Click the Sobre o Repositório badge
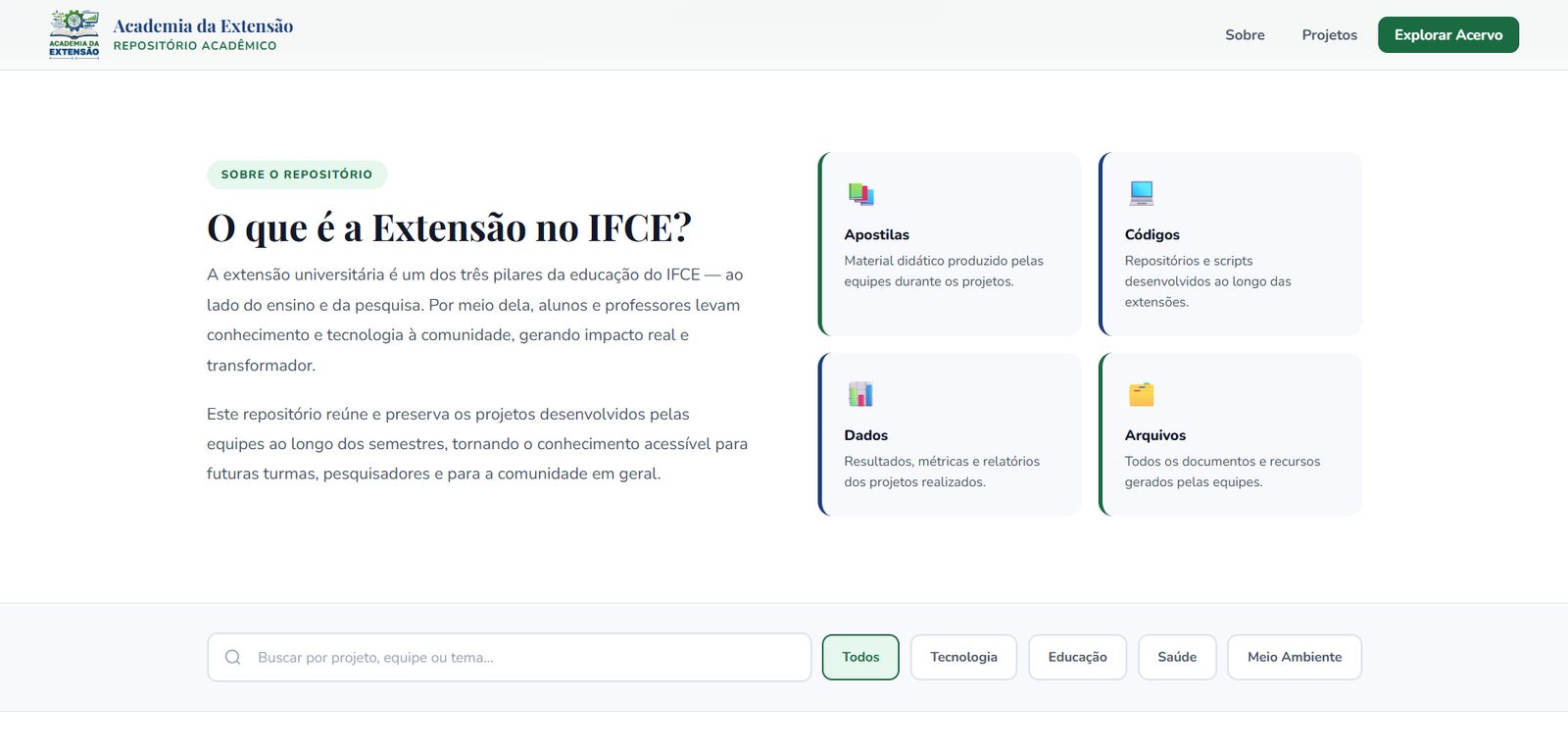The width and height of the screenshot is (1568, 749). pos(297,175)
